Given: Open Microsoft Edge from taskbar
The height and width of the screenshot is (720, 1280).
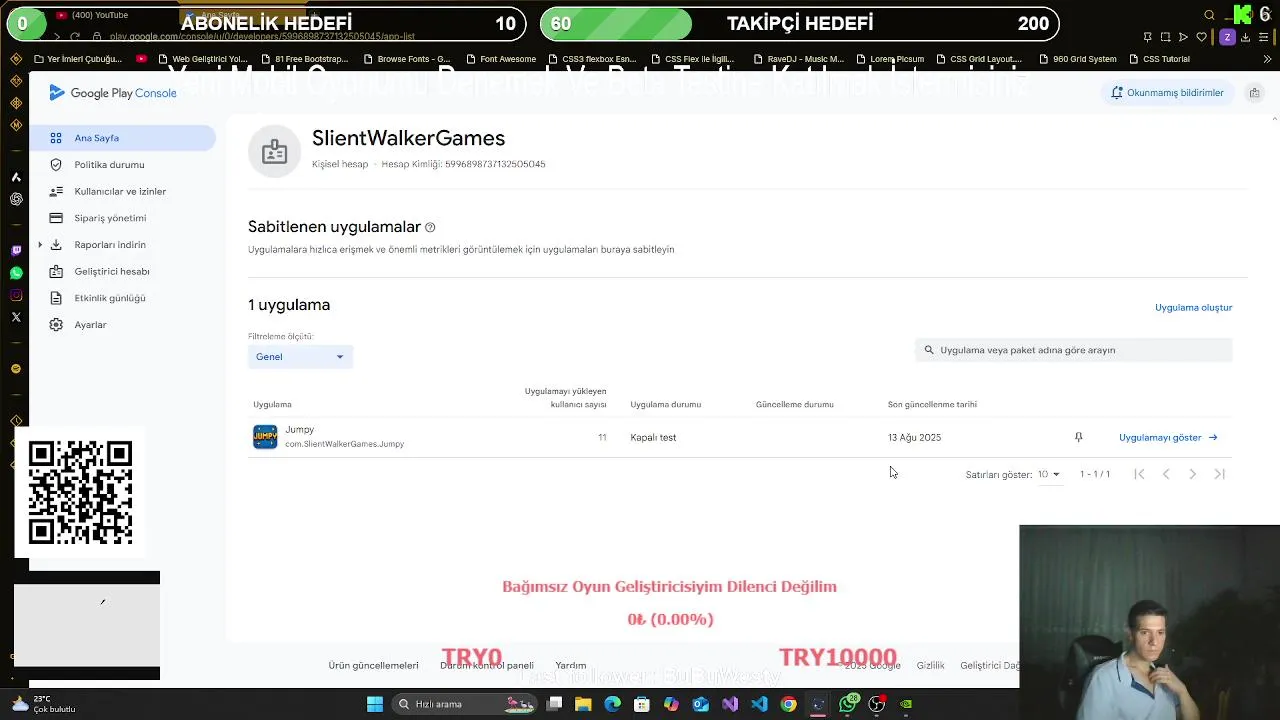Looking at the screenshot, I should click(613, 704).
